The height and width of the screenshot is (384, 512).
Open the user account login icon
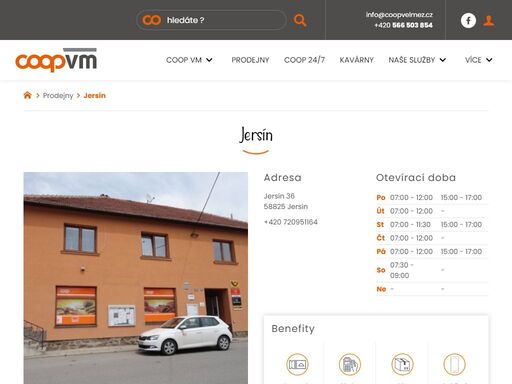[x=489, y=20]
